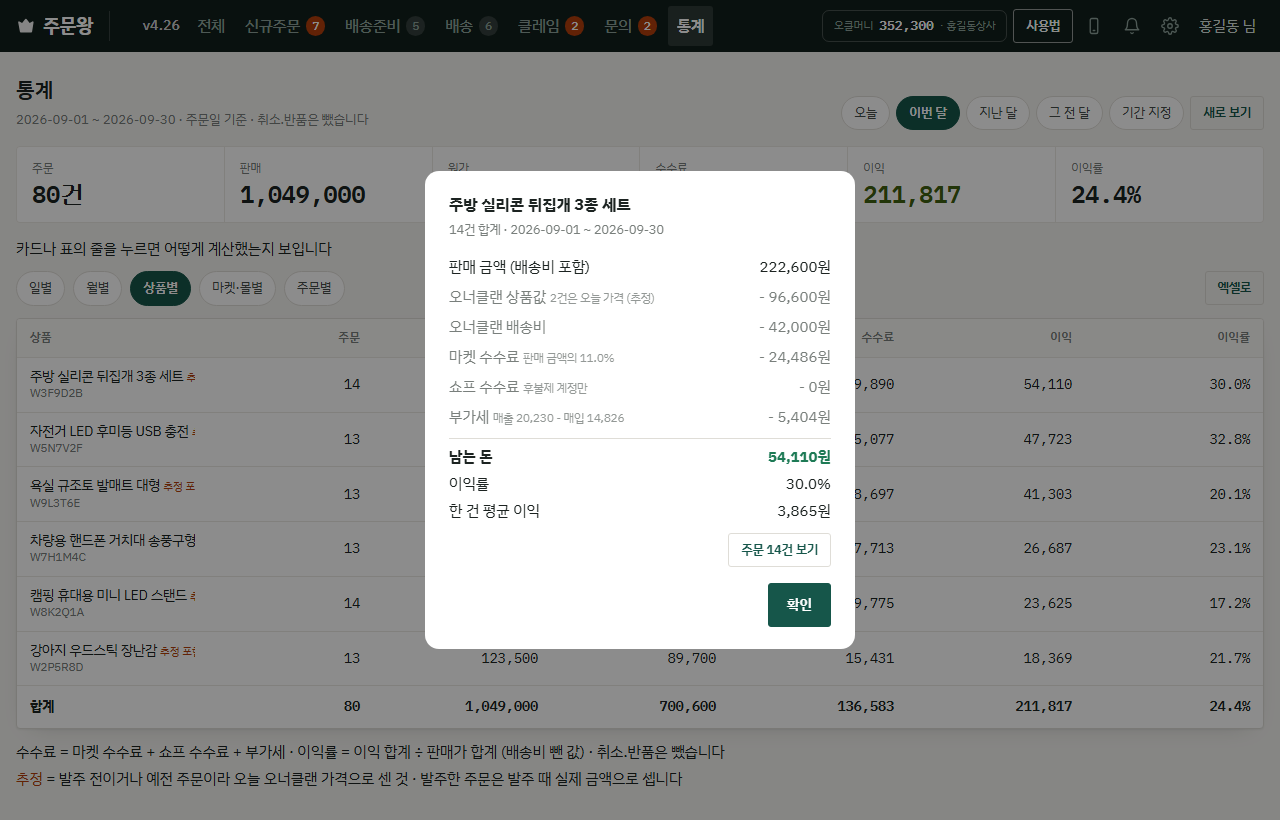Click the 판매 1,049,000 summary card

(328, 185)
